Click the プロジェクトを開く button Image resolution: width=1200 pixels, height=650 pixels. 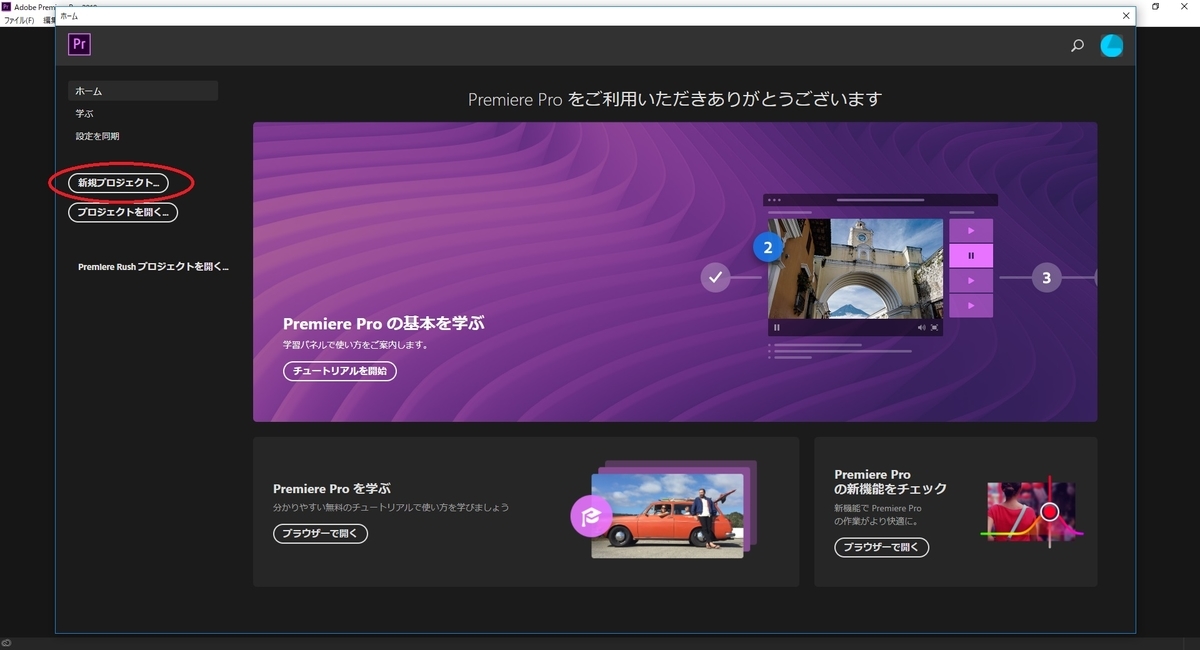(x=123, y=212)
